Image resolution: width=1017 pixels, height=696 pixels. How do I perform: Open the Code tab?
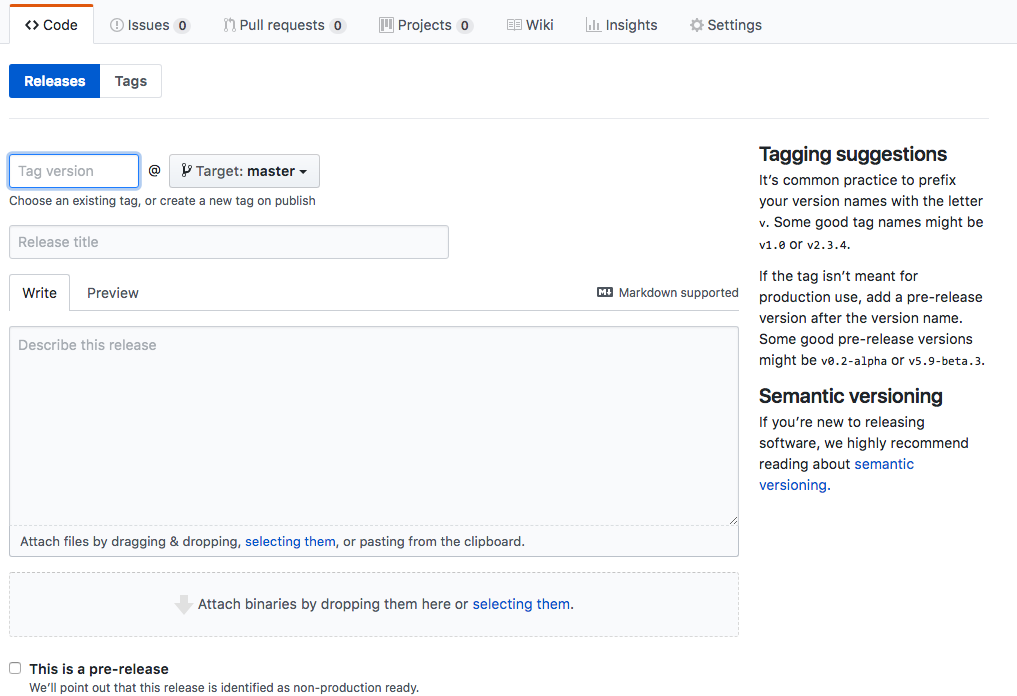click(x=51, y=25)
